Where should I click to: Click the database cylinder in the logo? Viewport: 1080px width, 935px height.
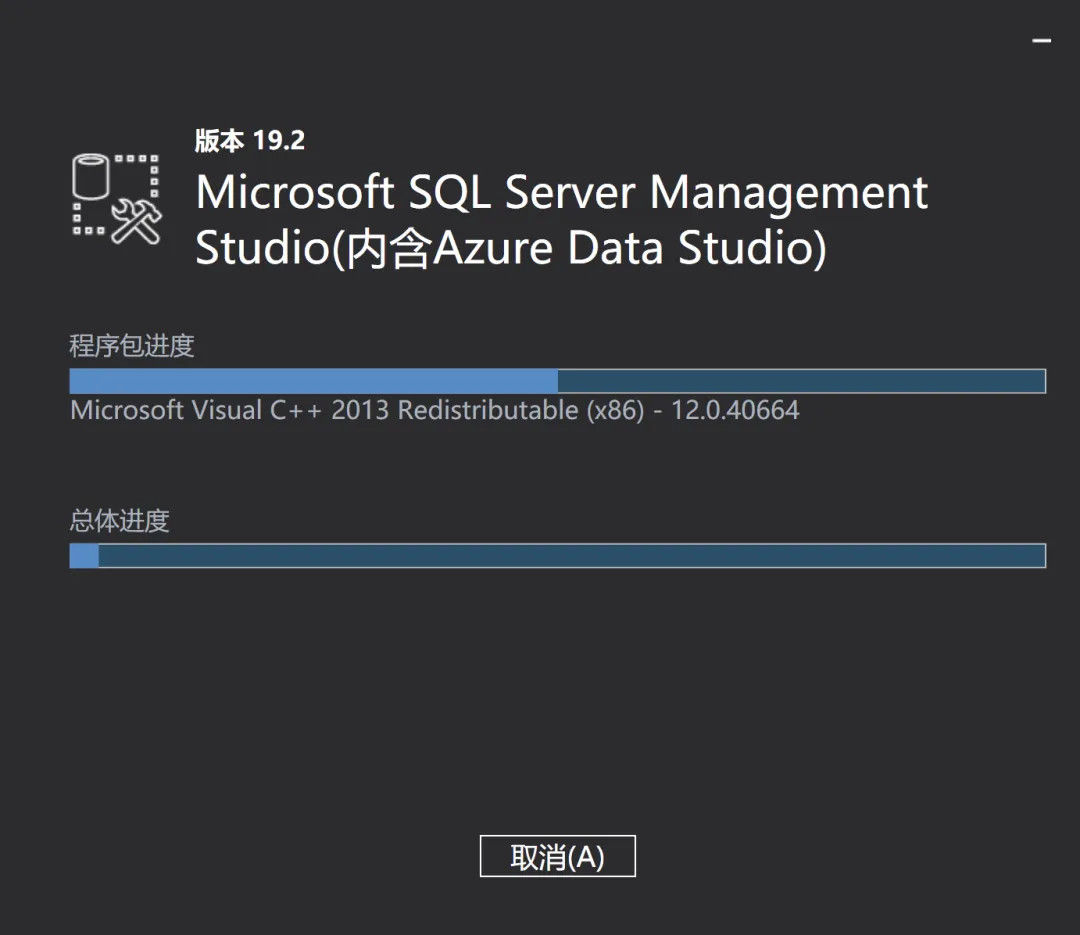tap(91, 176)
